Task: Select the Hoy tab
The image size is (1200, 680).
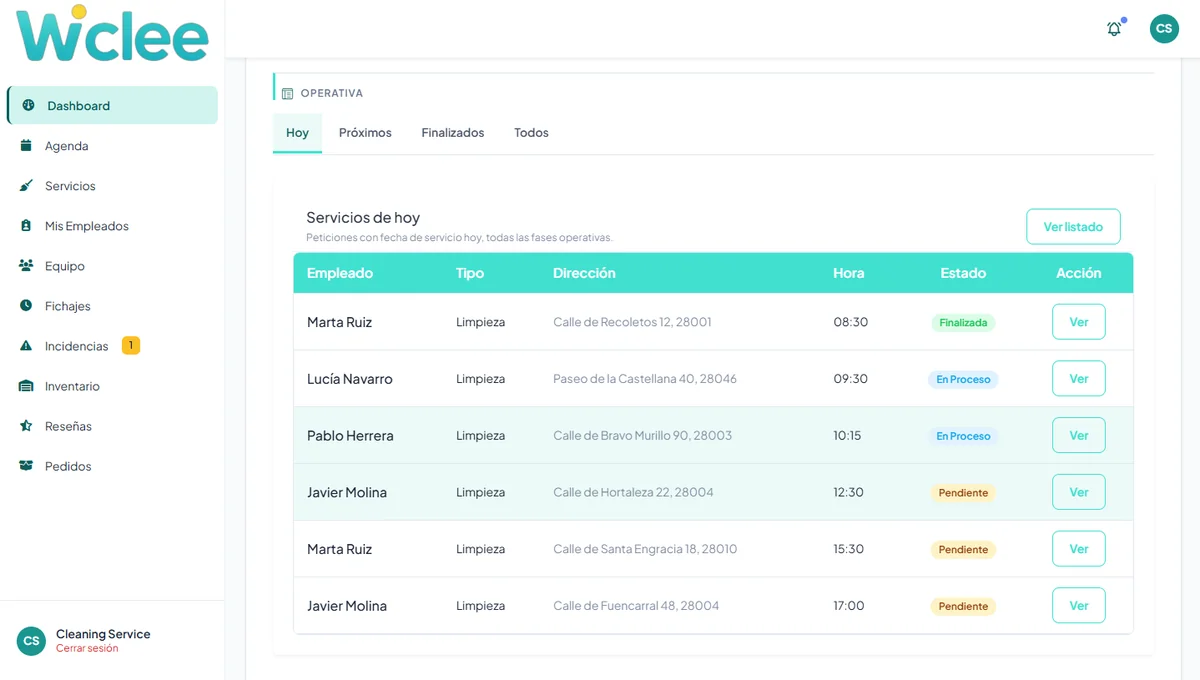Action: [297, 132]
